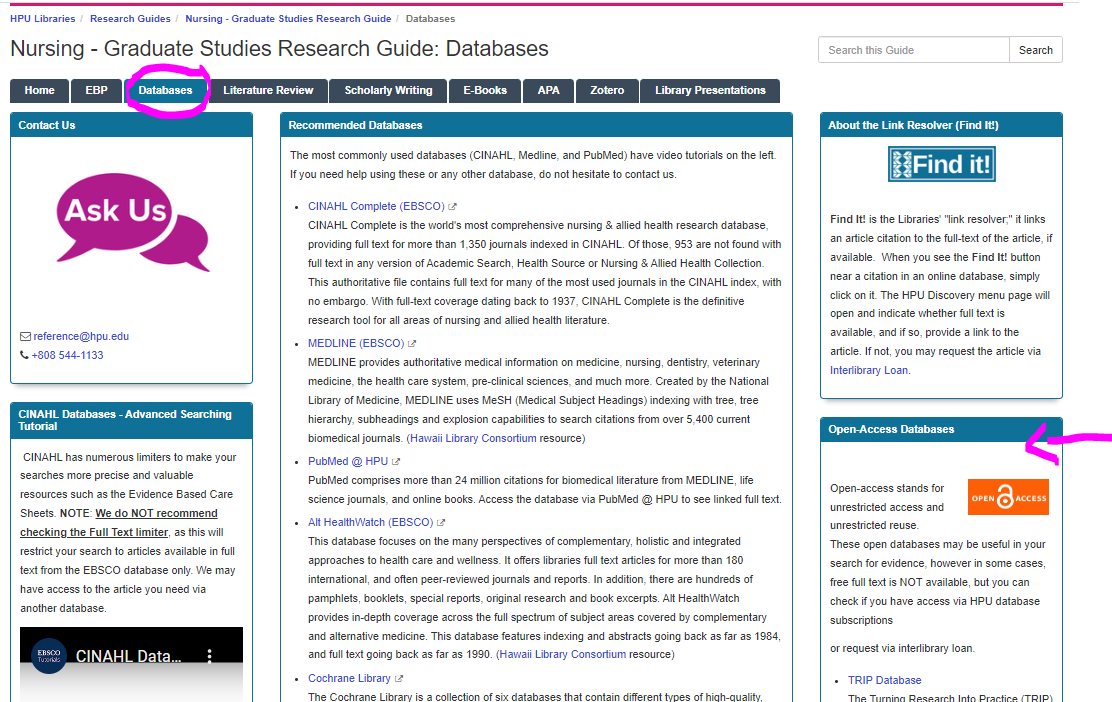
Task: Go to the Scholarly Writing tab
Action: coord(388,91)
